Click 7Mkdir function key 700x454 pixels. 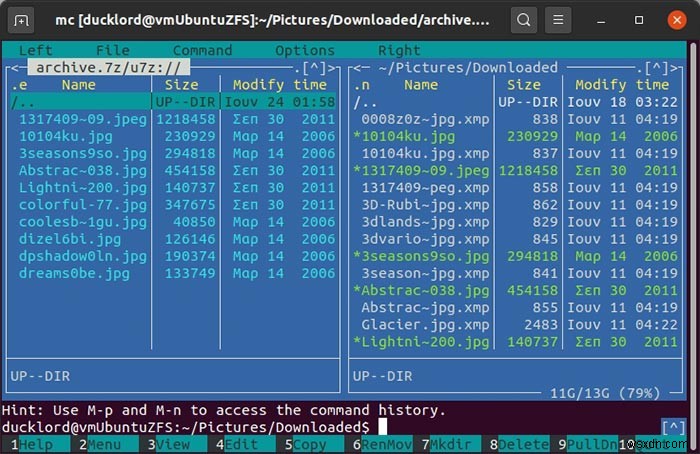click(447, 445)
